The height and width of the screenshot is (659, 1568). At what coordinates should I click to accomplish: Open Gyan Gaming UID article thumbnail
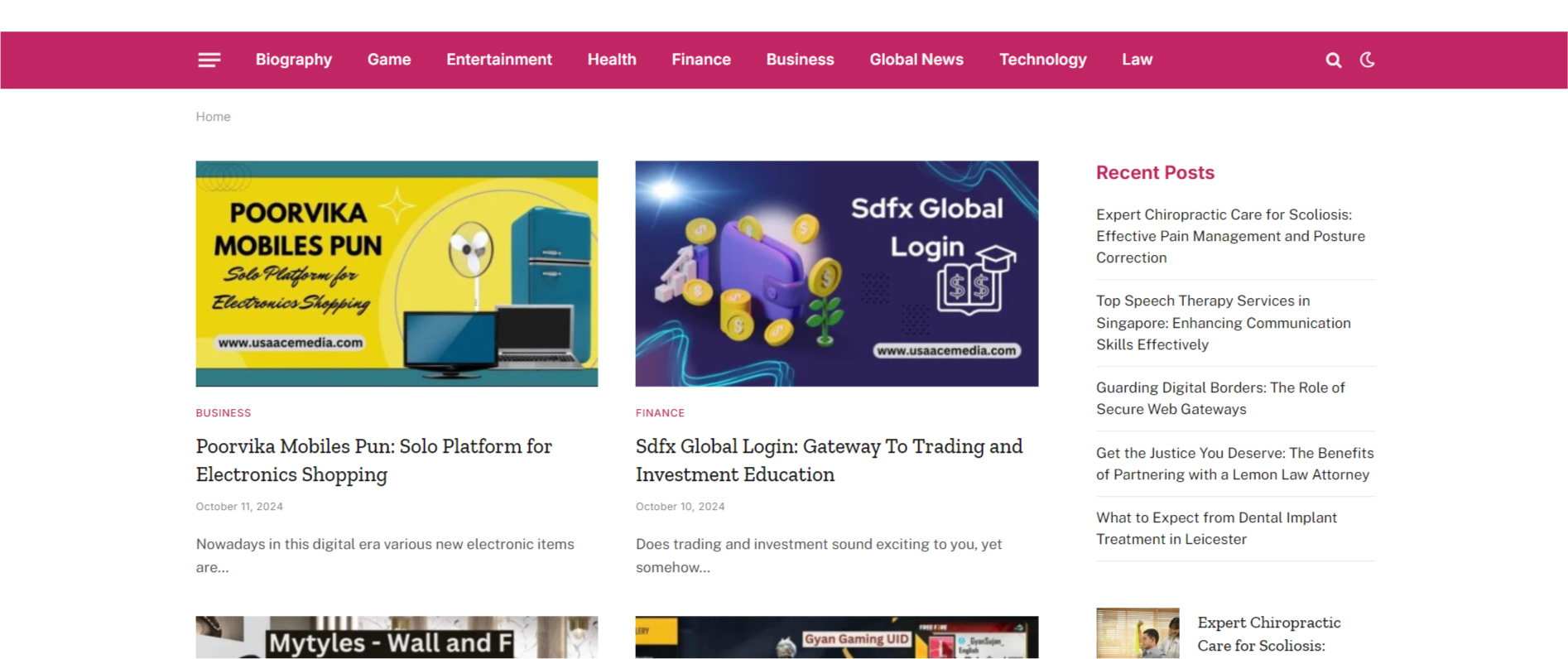836,637
